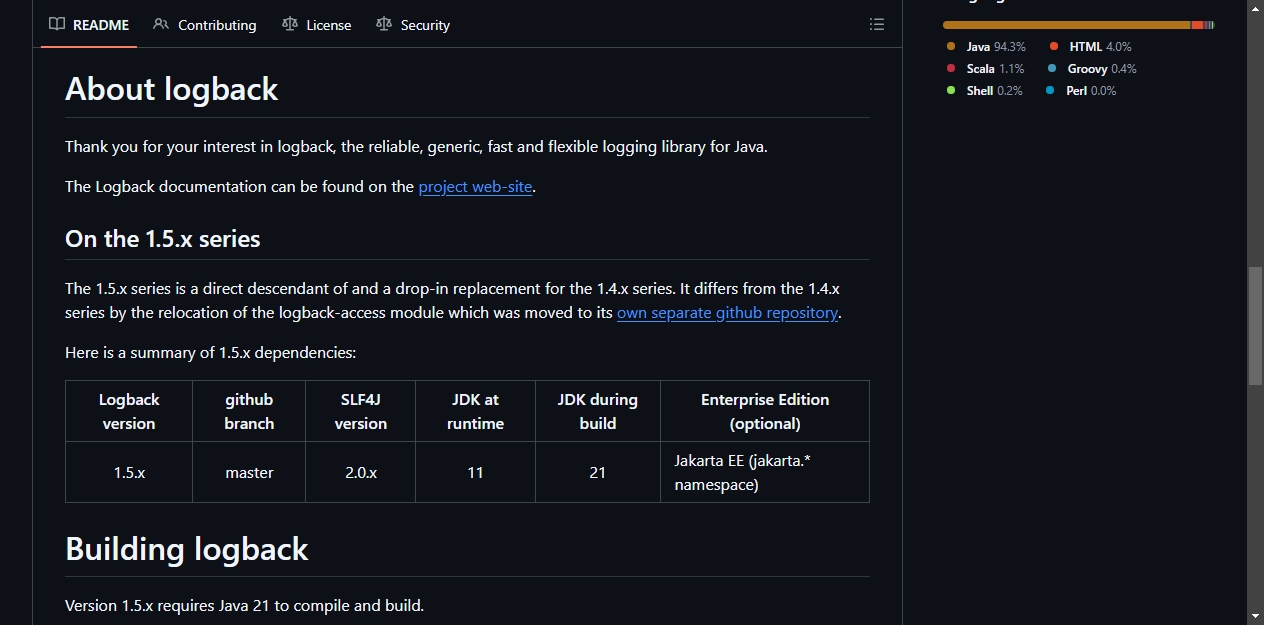Click the vertical scrollbar thumb
Viewport: 1264px width, 625px height.
(x=1255, y=326)
